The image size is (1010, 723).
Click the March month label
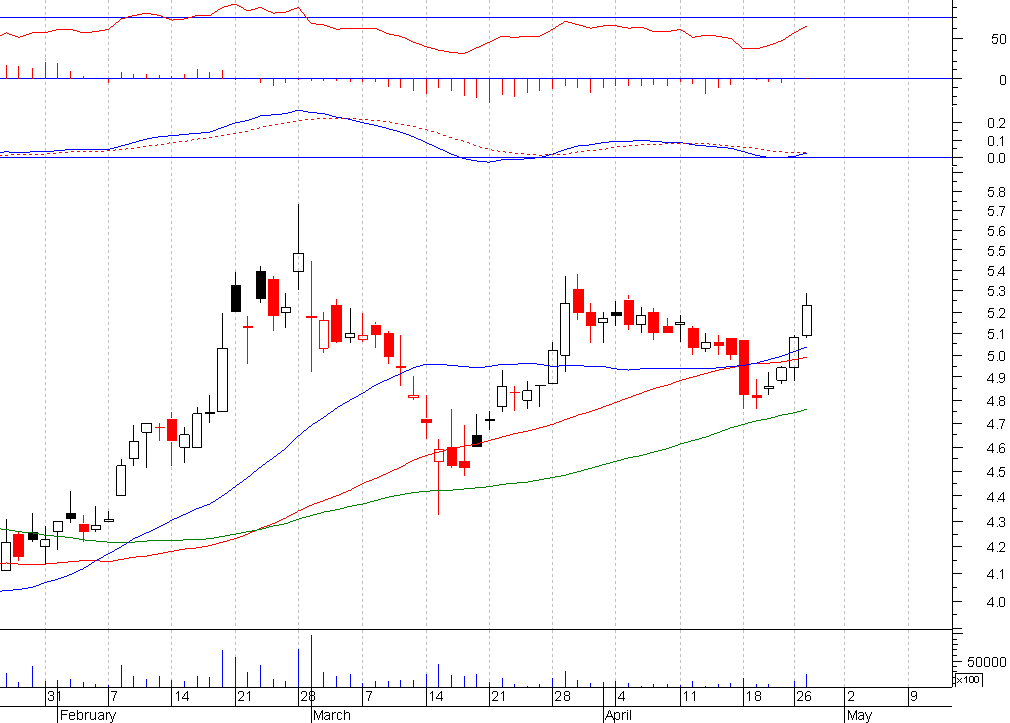[x=331, y=715]
